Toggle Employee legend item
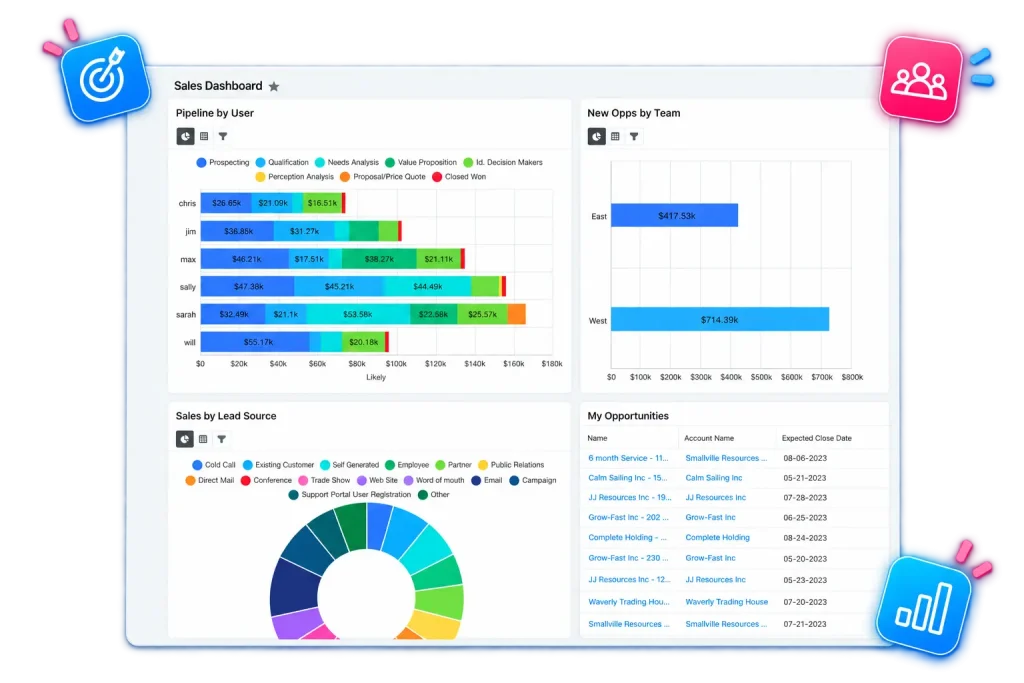The height and width of the screenshot is (683, 1024). 407,465
